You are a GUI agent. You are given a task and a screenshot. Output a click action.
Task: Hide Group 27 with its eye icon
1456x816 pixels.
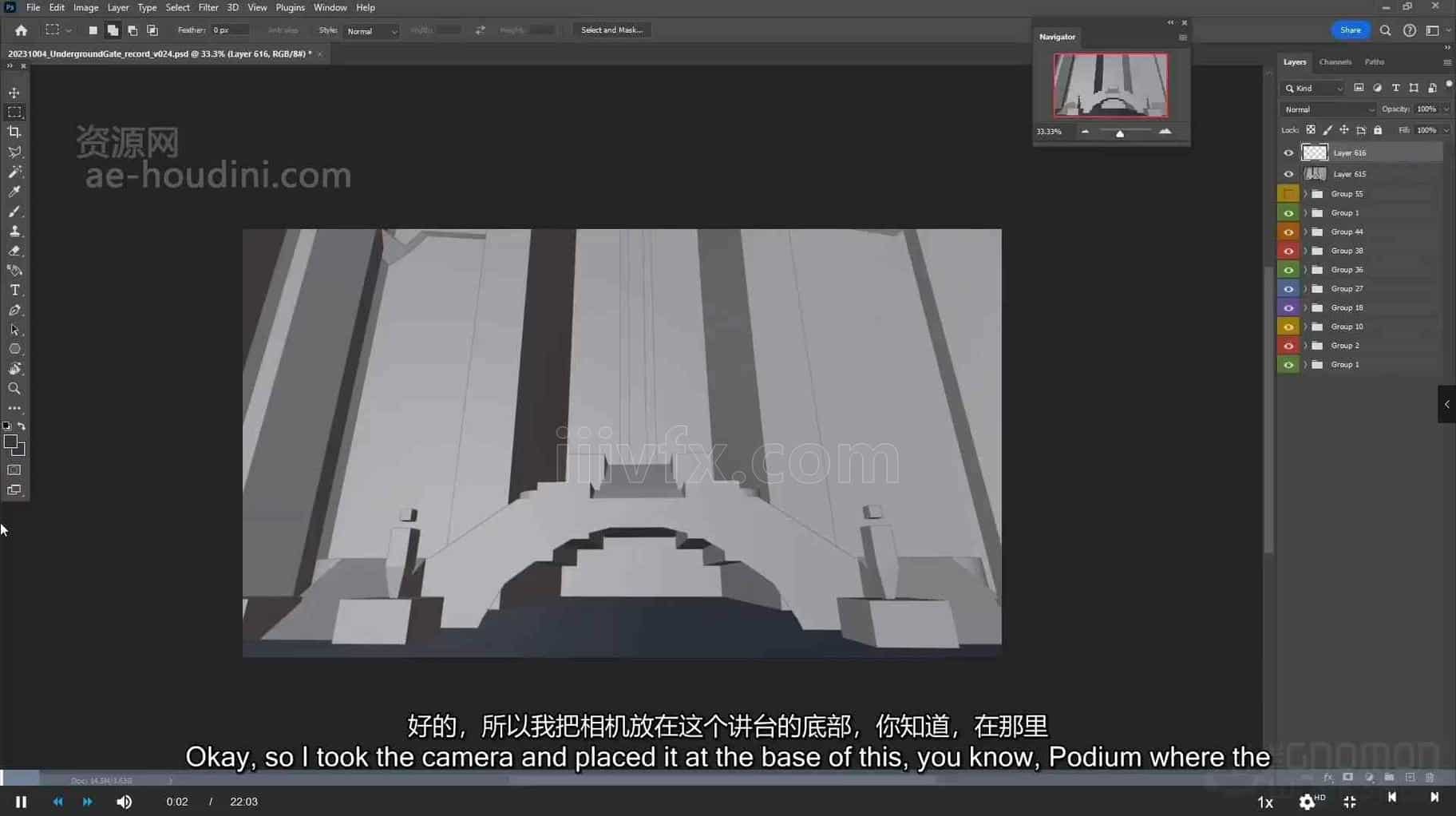point(1288,289)
